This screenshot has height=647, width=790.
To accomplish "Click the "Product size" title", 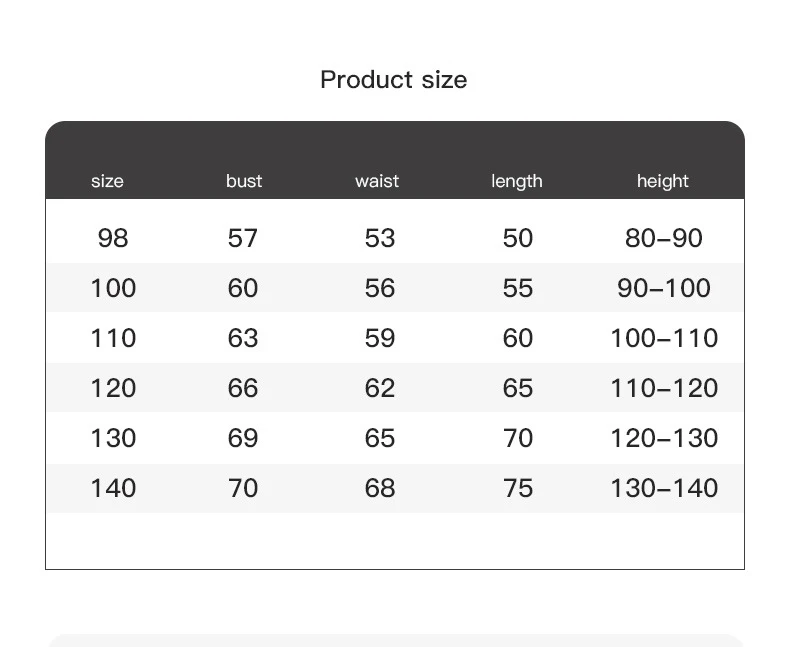I will (393, 80).
